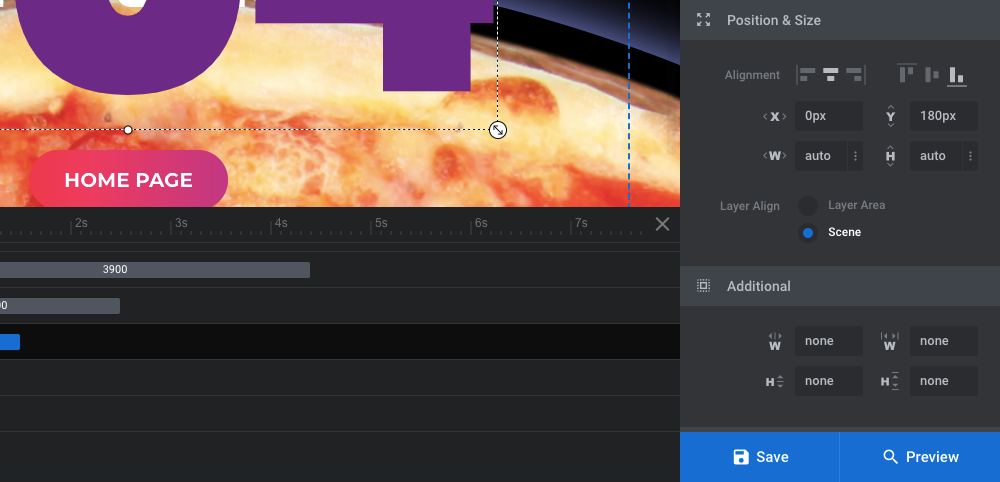This screenshot has height=482, width=1000.
Task: Select Layer Area align option
Action: click(808, 205)
